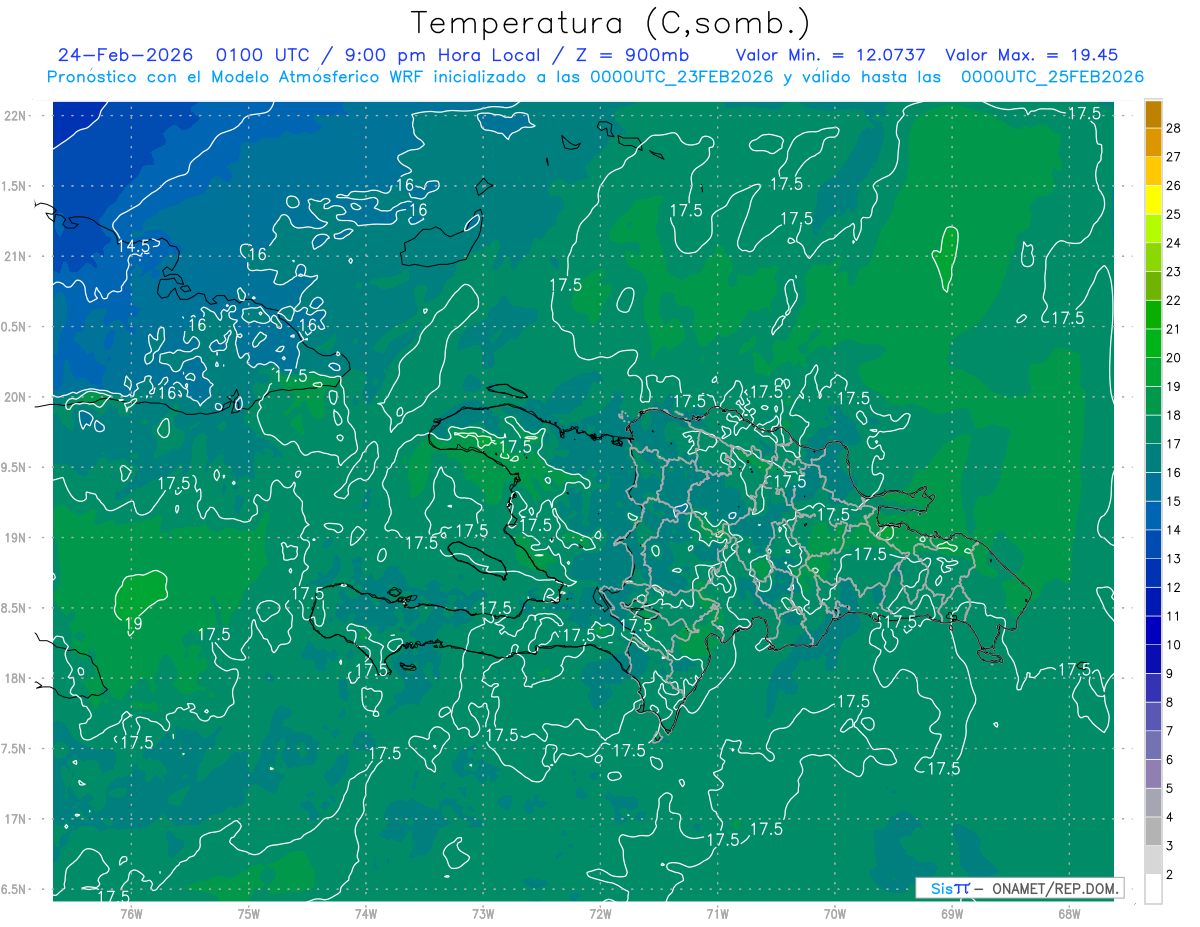1200x927 pixels.
Task: Click the 'SisTT – ONAMET/REP.DOM.' credit label
Action: 1020,888
